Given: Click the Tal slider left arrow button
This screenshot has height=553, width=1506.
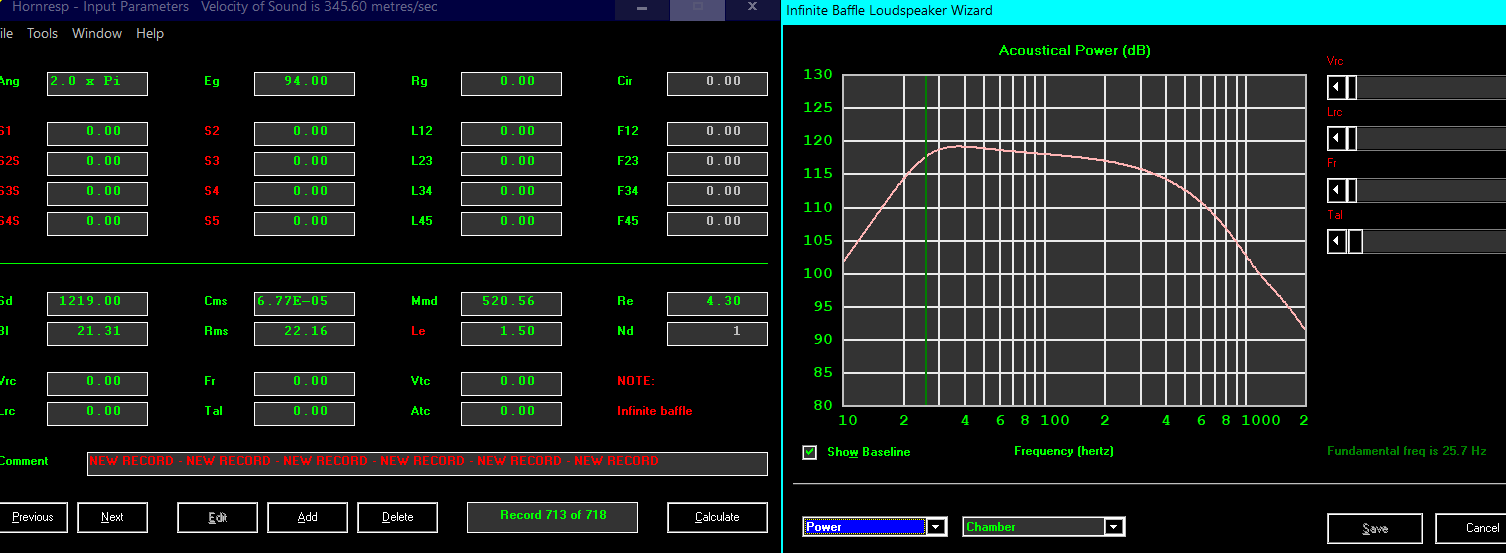Looking at the screenshot, I should pyautogui.click(x=1336, y=241).
